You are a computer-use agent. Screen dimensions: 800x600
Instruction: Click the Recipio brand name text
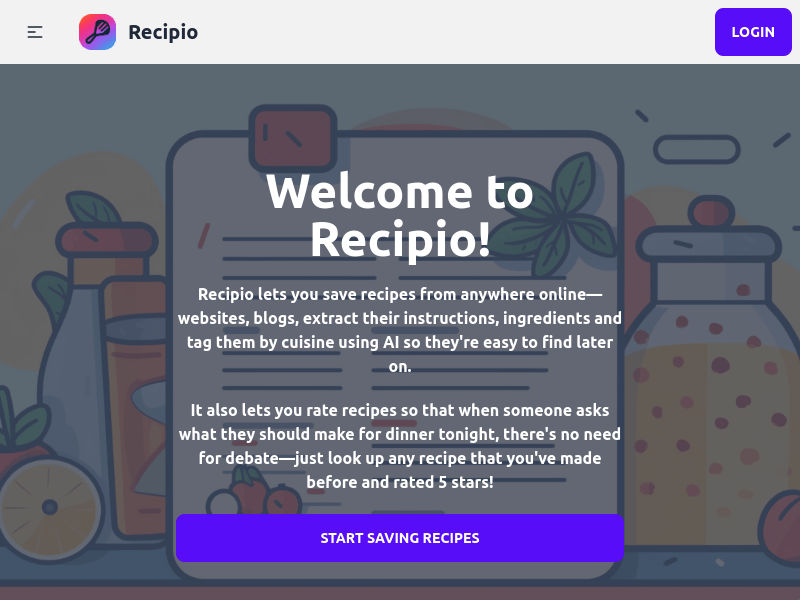[163, 32]
